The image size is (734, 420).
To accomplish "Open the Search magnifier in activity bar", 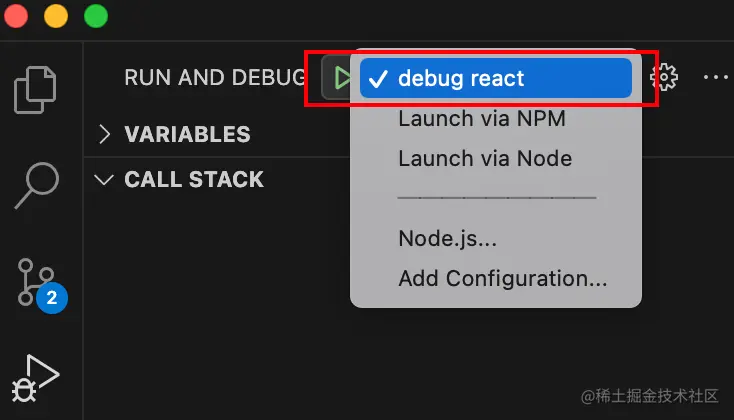I will click(x=37, y=185).
